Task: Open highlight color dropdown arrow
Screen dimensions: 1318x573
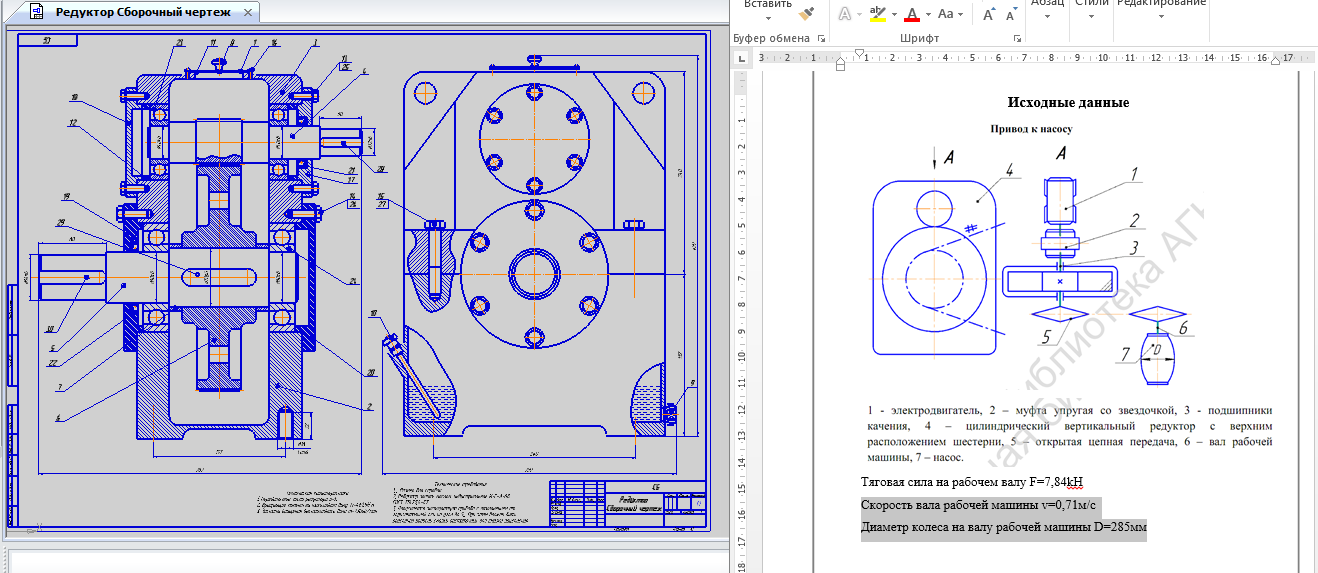Action: coord(893,15)
